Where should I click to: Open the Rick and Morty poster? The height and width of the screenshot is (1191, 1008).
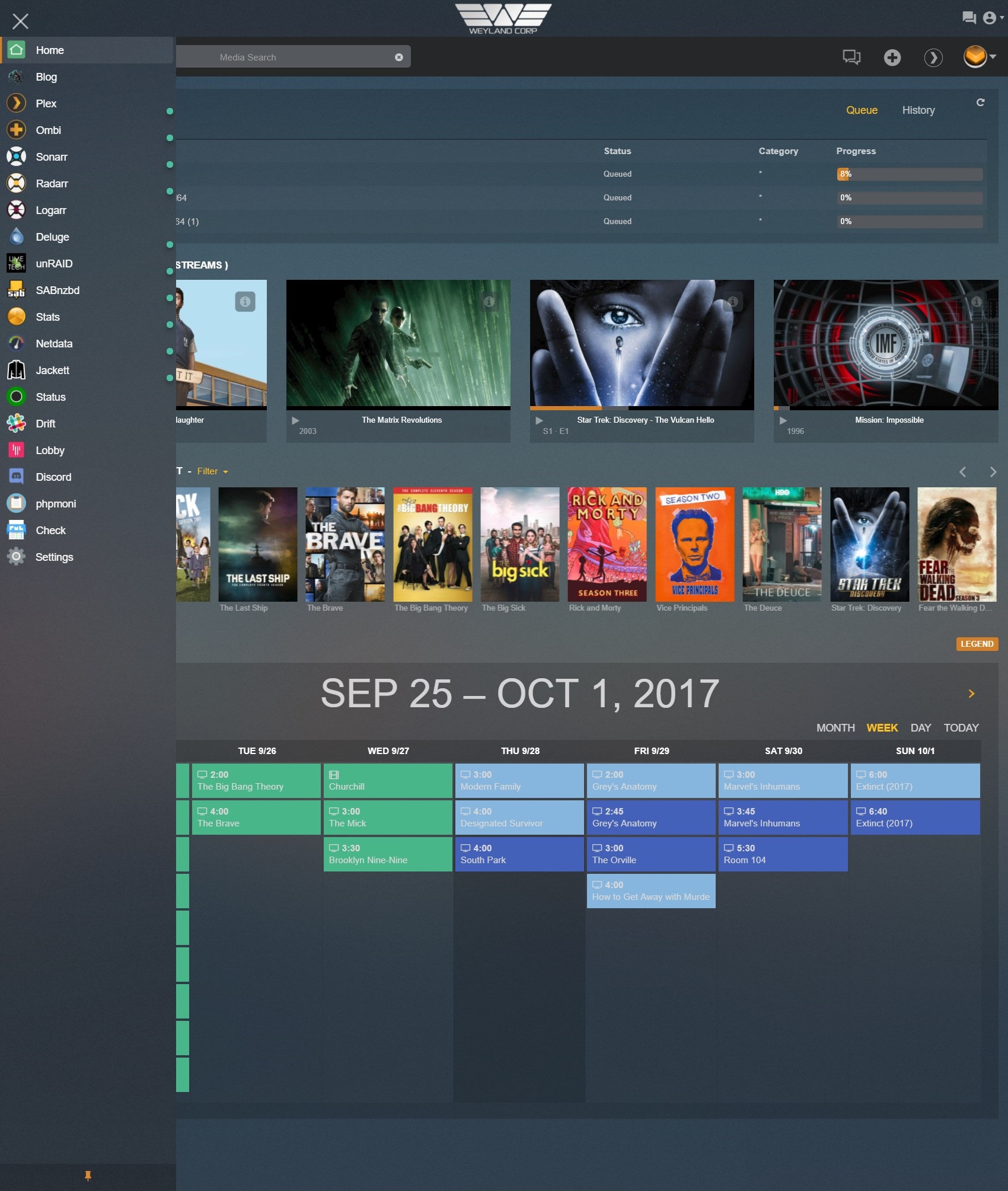607,544
